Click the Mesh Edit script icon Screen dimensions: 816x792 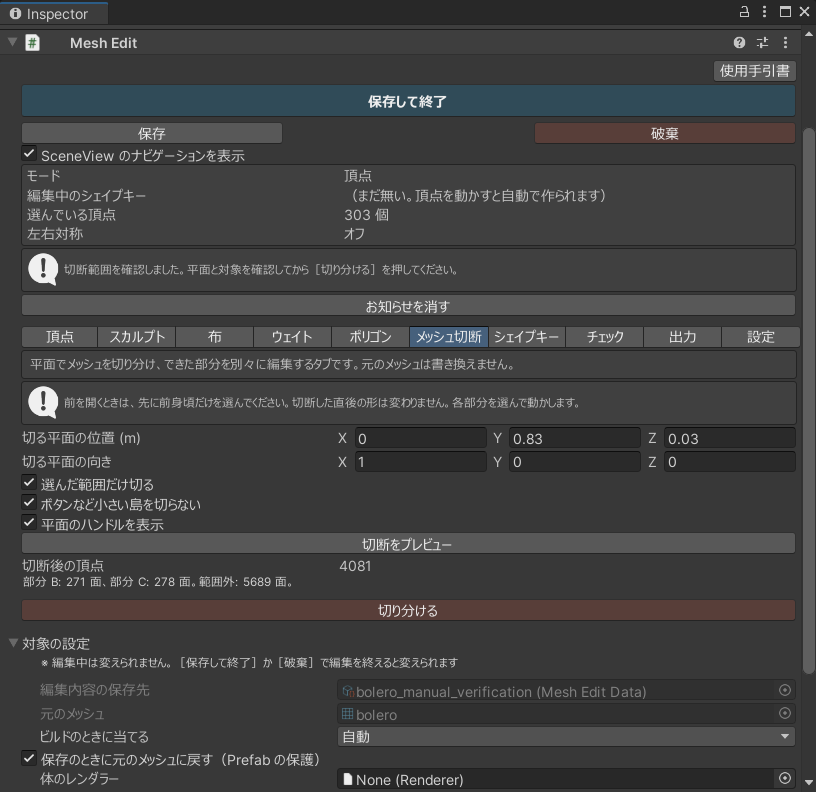[32, 43]
